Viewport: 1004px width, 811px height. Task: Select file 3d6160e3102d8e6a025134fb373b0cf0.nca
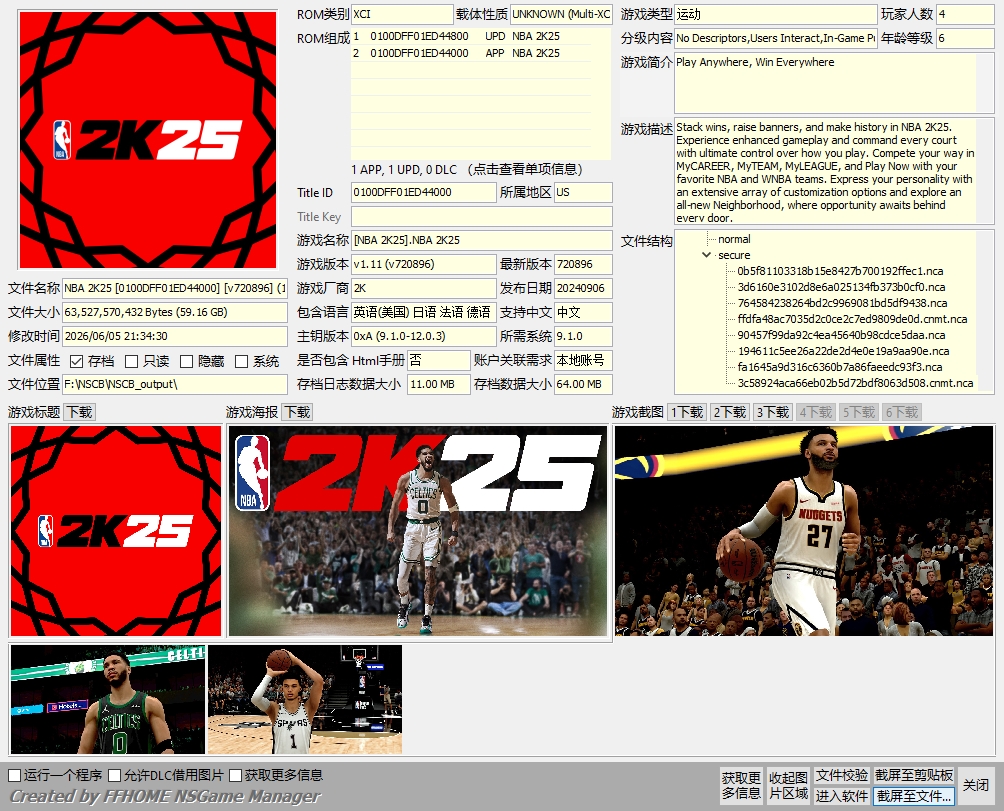(841, 287)
